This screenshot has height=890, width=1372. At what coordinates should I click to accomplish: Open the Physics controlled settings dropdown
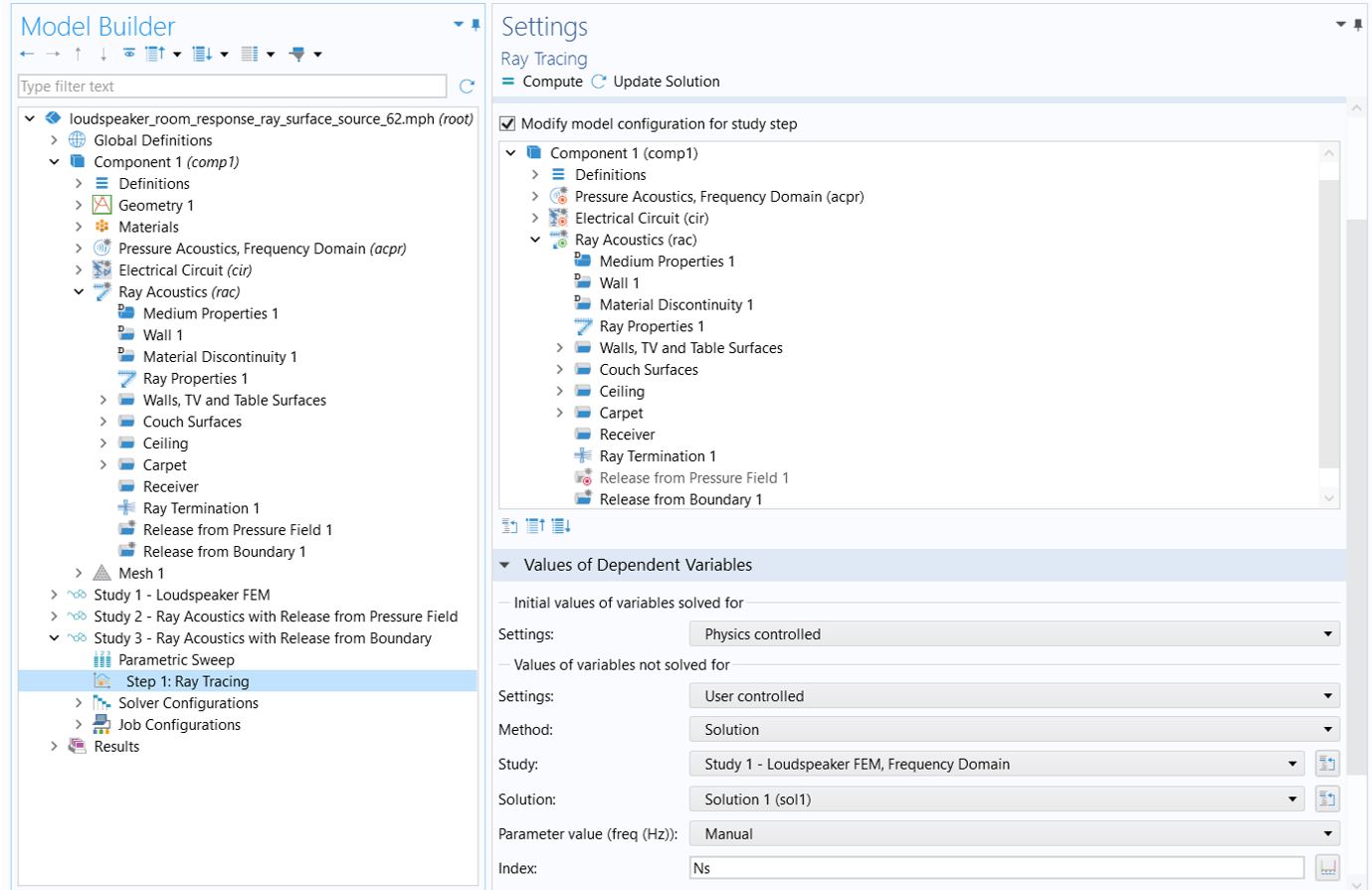click(x=1014, y=633)
